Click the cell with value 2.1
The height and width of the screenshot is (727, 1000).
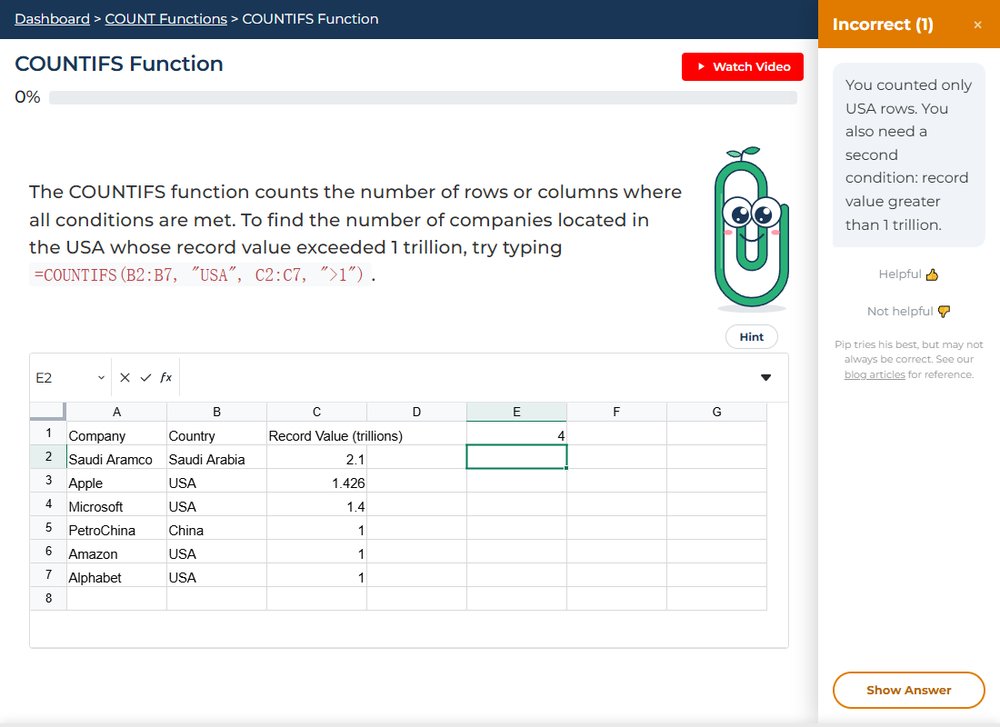[x=317, y=457]
